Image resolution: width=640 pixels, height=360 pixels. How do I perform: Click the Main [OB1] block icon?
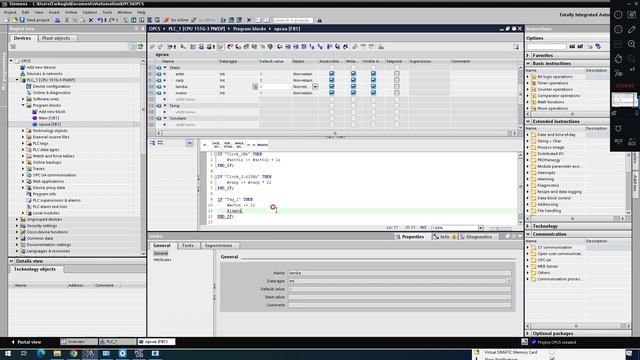[x=35, y=118]
